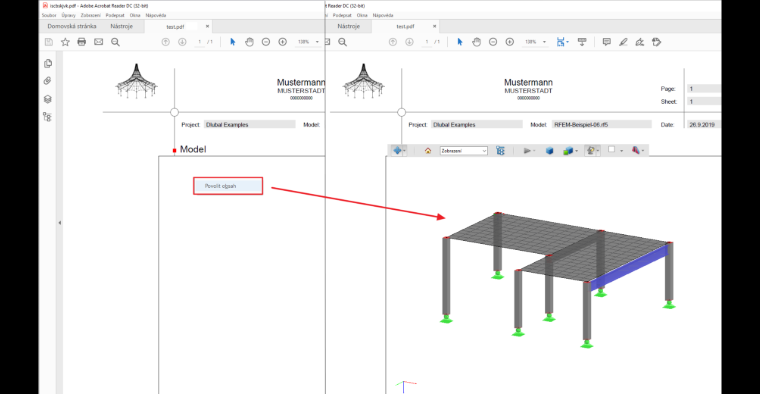Click Print icon in left Acrobat window

click(81, 42)
